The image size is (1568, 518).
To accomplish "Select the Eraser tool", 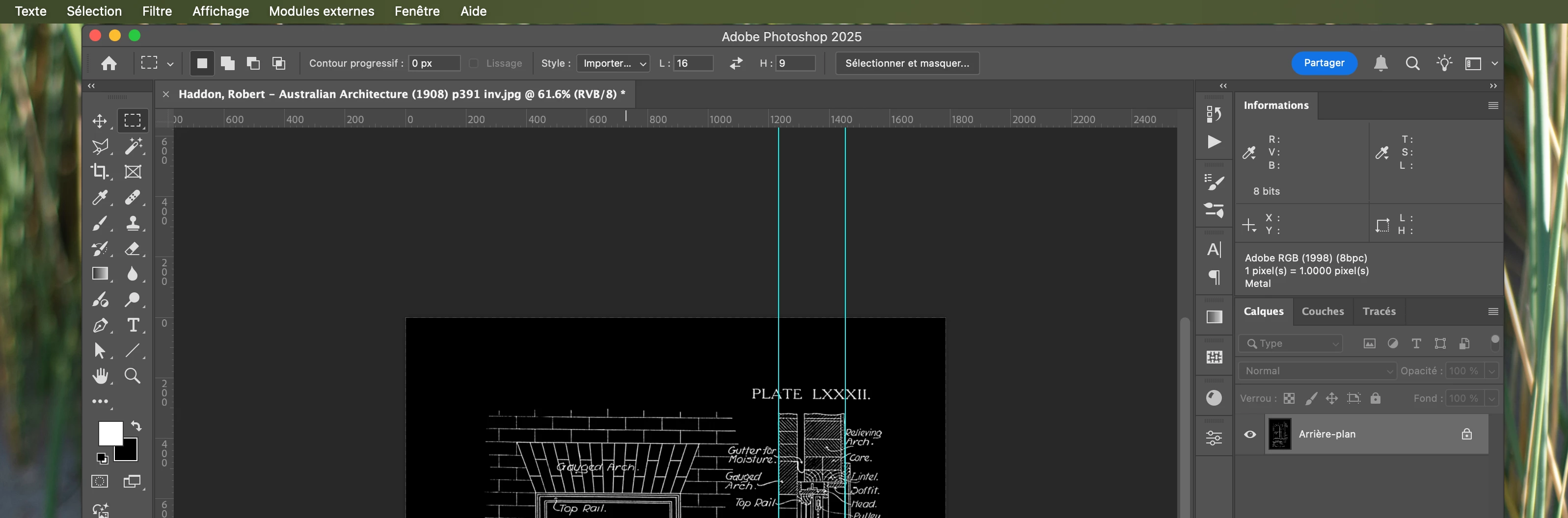I will tap(133, 249).
